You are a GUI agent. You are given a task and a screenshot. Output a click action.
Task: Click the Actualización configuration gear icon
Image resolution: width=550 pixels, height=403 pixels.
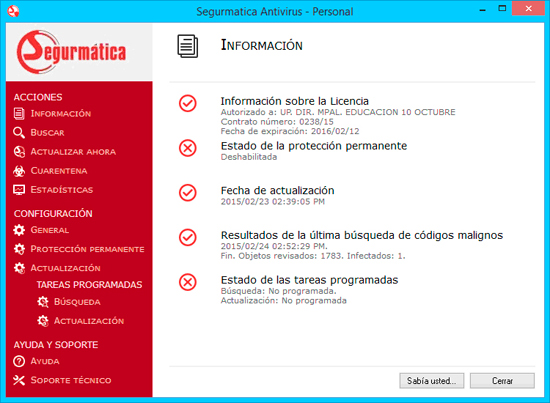19,268
